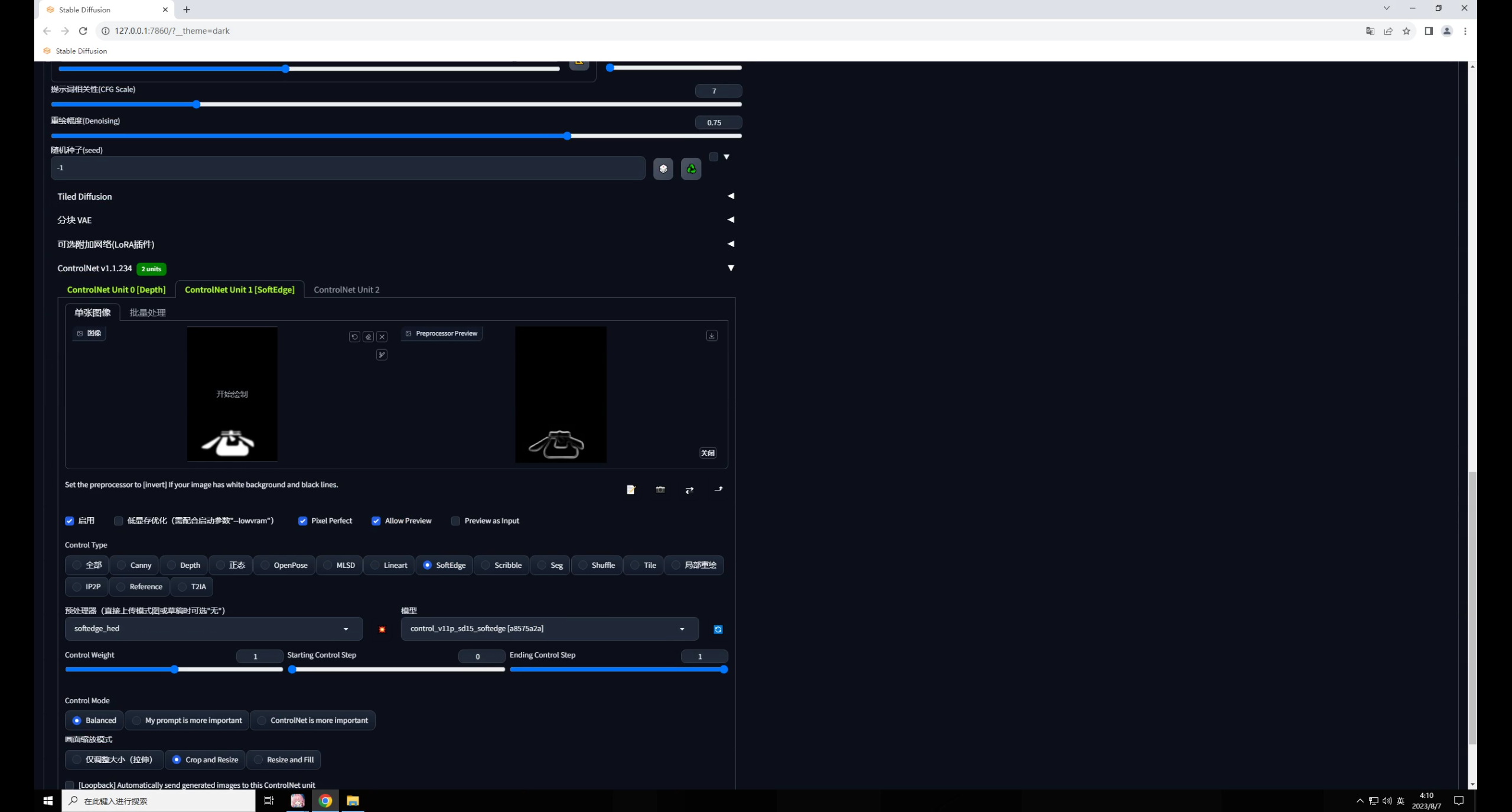
Task: Click the brush tool icon below the canvas controls
Action: tap(382, 355)
